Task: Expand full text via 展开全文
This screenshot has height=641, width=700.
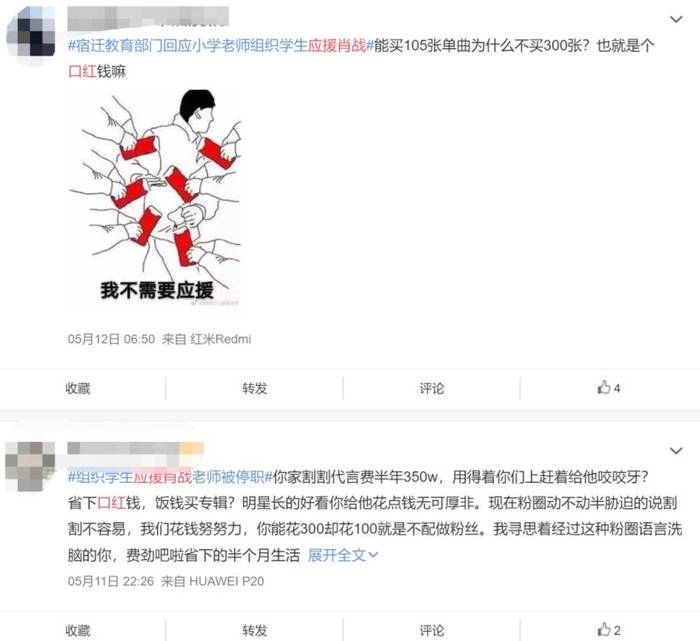Action: click(343, 555)
